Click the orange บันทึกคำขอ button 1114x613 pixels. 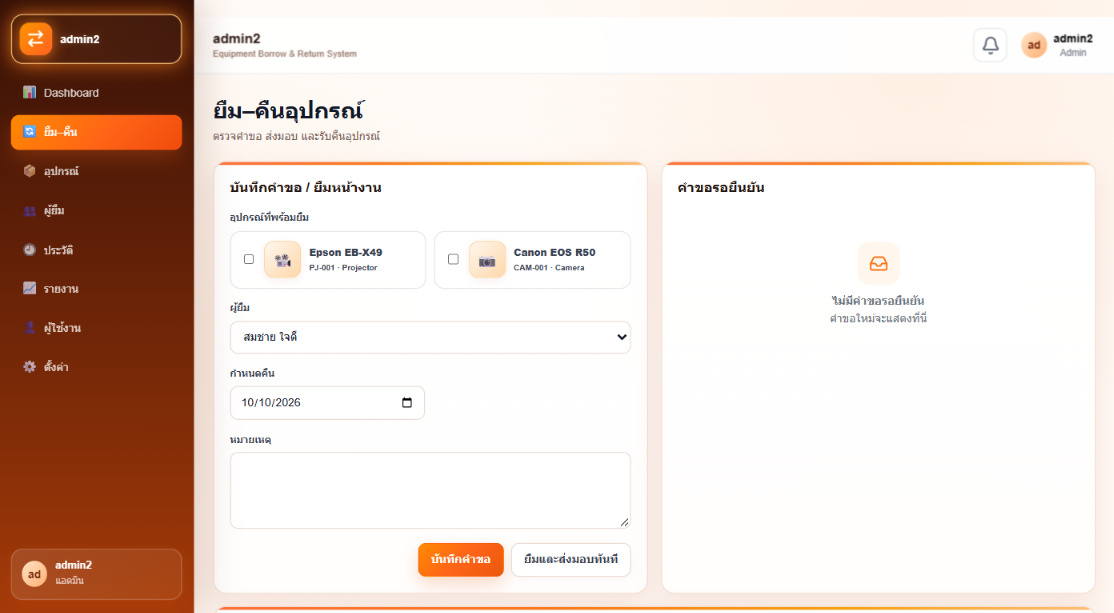click(x=460, y=560)
